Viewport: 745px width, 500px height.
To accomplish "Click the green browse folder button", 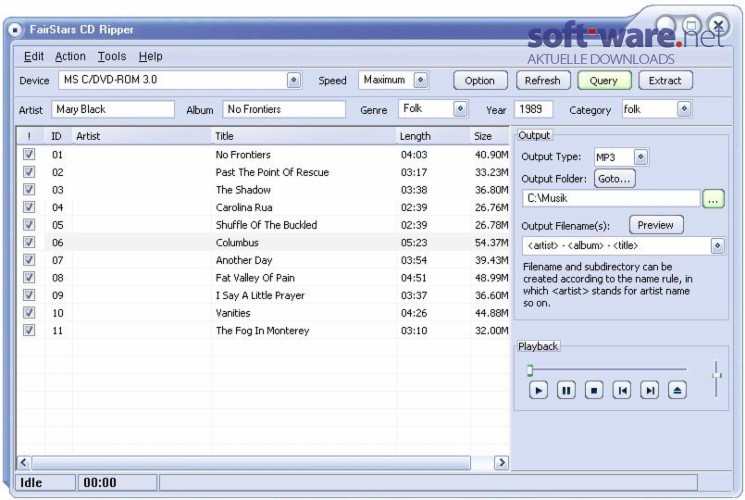I will coord(713,199).
